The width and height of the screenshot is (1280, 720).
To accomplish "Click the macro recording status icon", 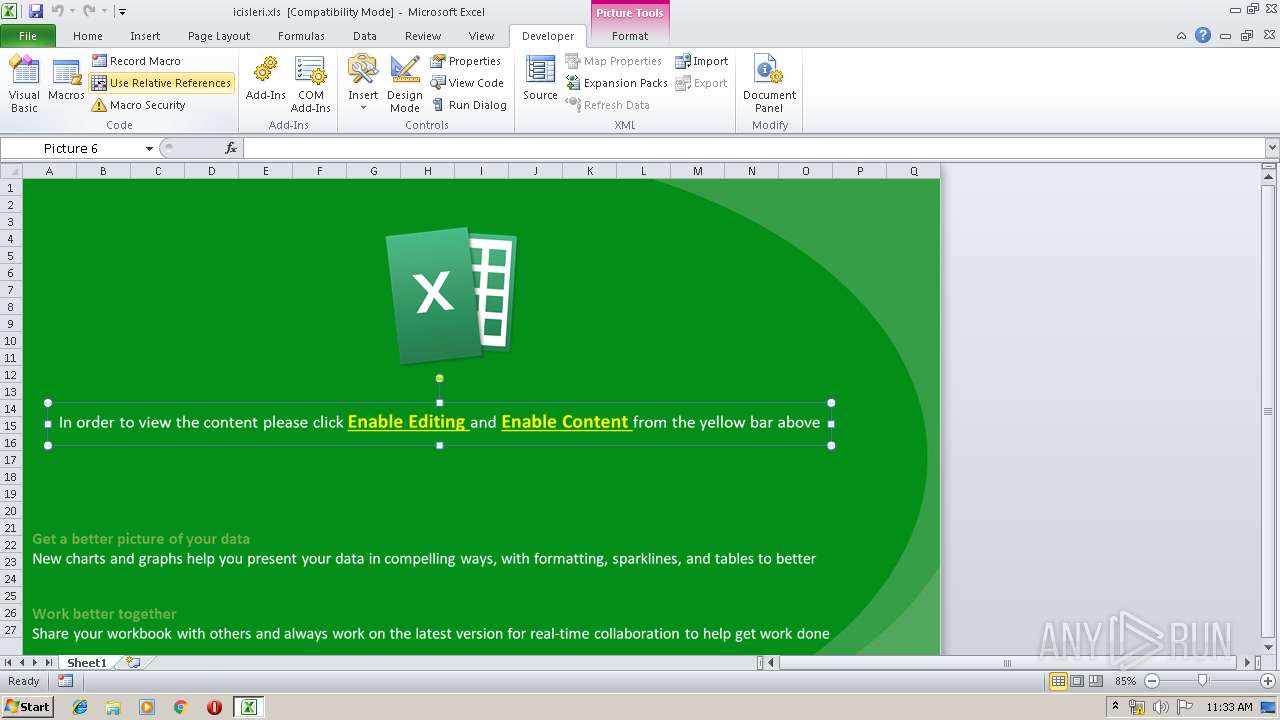I will [x=65, y=681].
